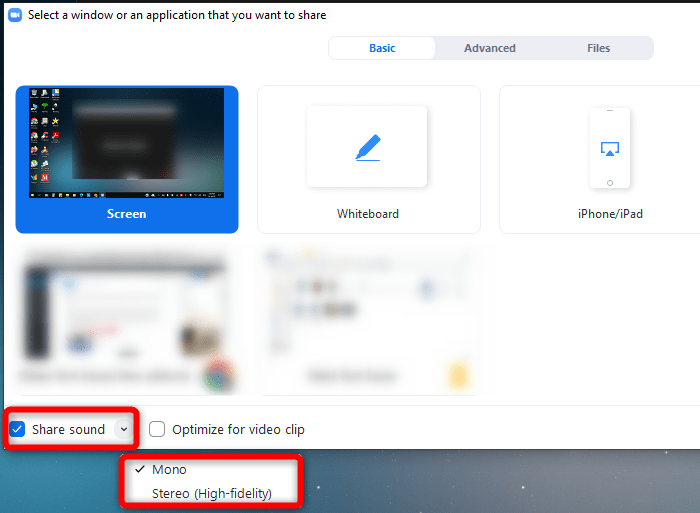Click the Whiteboard text label

point(367,214)
